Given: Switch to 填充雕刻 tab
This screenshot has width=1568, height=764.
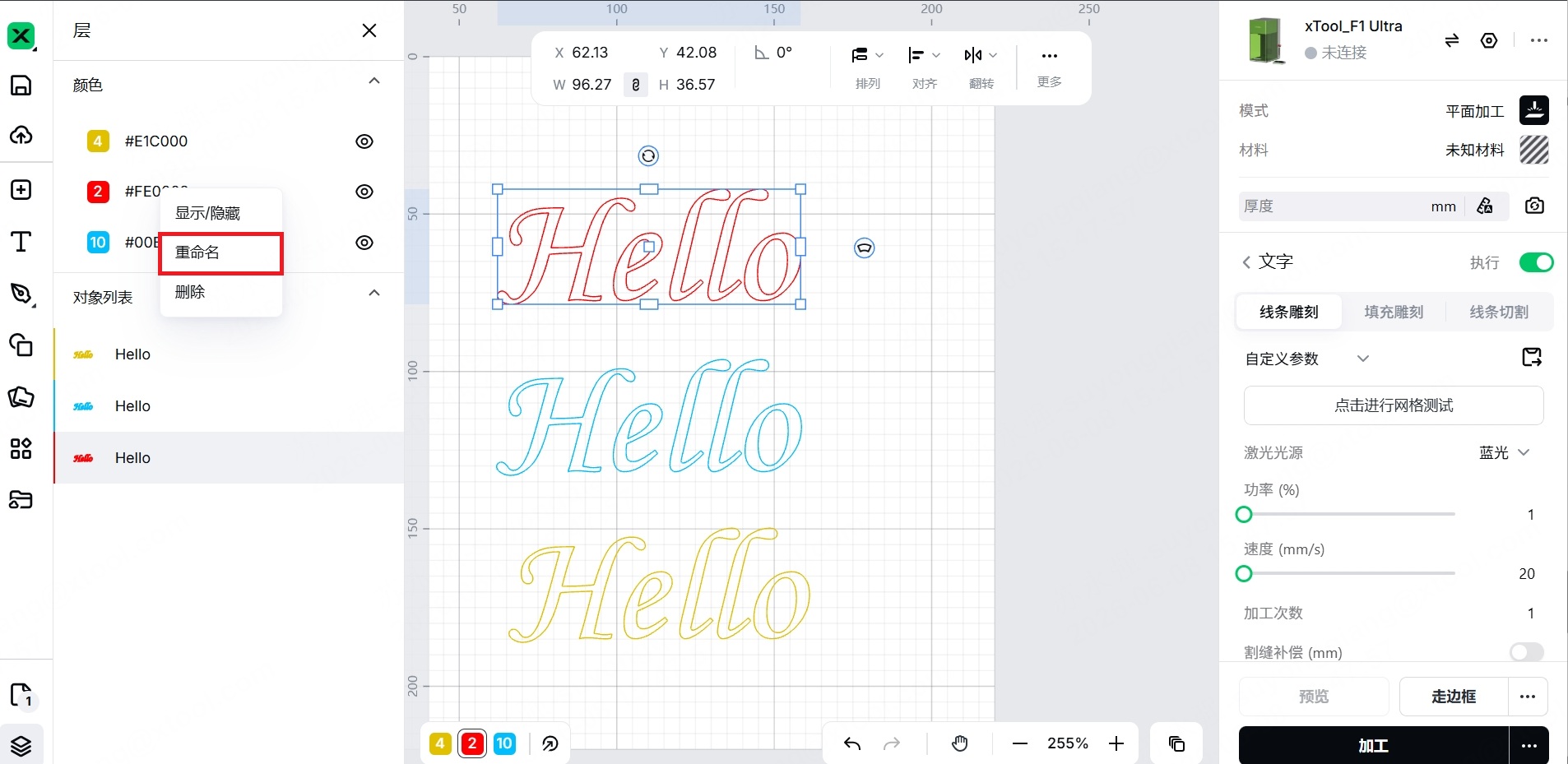Looking at the screenshot, I should [1394, 312].
